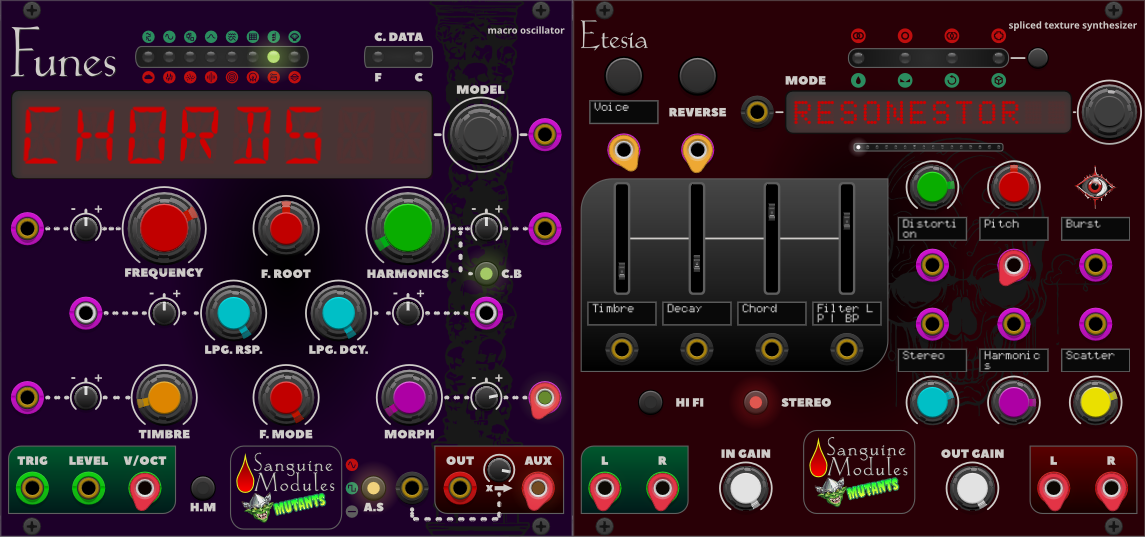The height and width of the screenshot is (537, 1145).
Task: Click the cyan LPG. RSP. knob
Action: [234, 313]
